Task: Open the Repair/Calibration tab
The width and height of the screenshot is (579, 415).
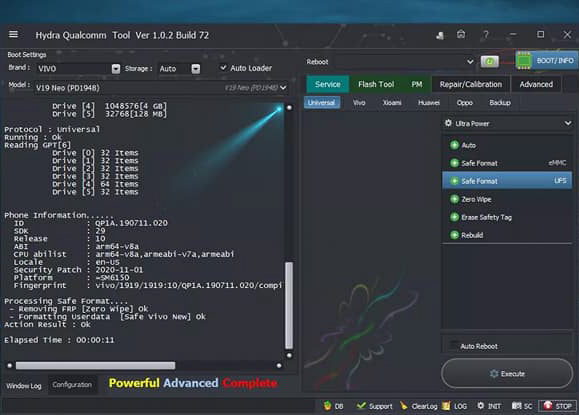Action: (x=470, y=85)
